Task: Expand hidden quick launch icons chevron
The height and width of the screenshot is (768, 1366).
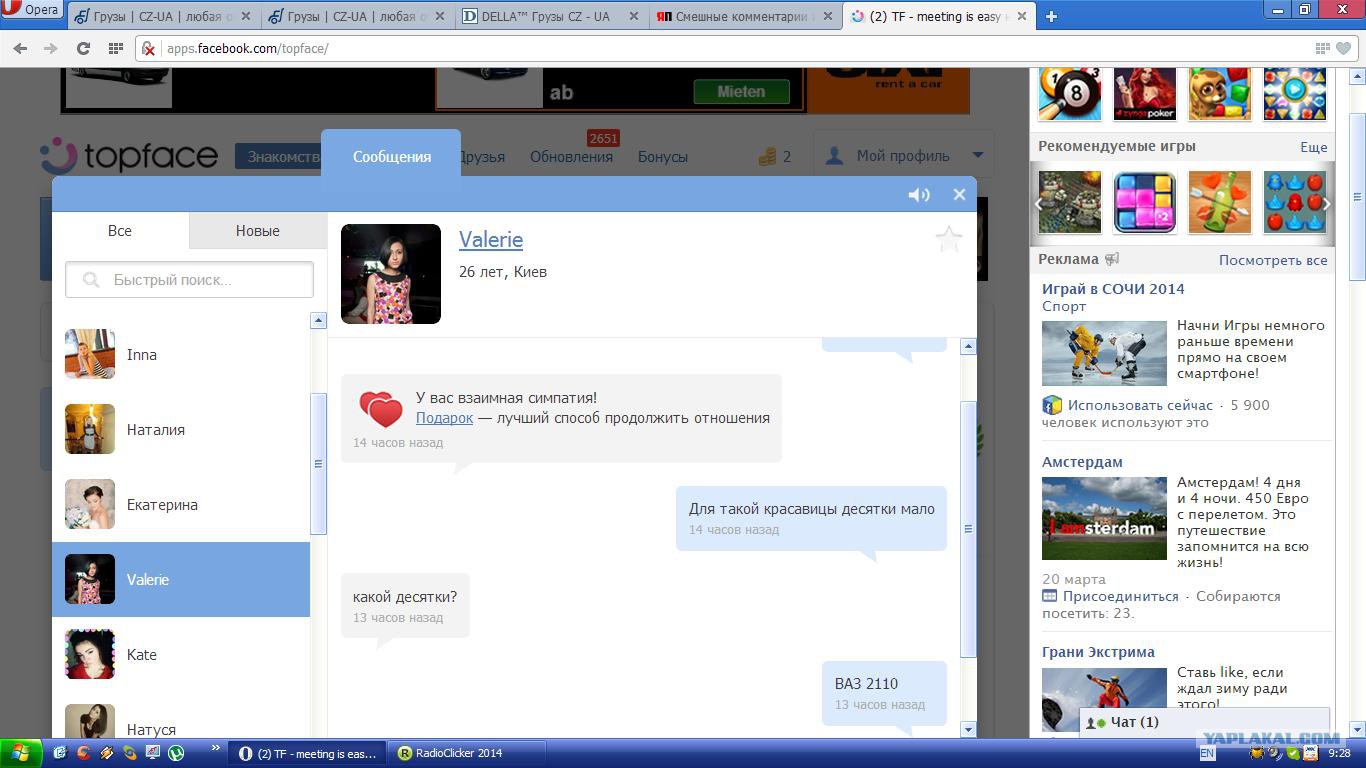Action: [x=215, y=750]
